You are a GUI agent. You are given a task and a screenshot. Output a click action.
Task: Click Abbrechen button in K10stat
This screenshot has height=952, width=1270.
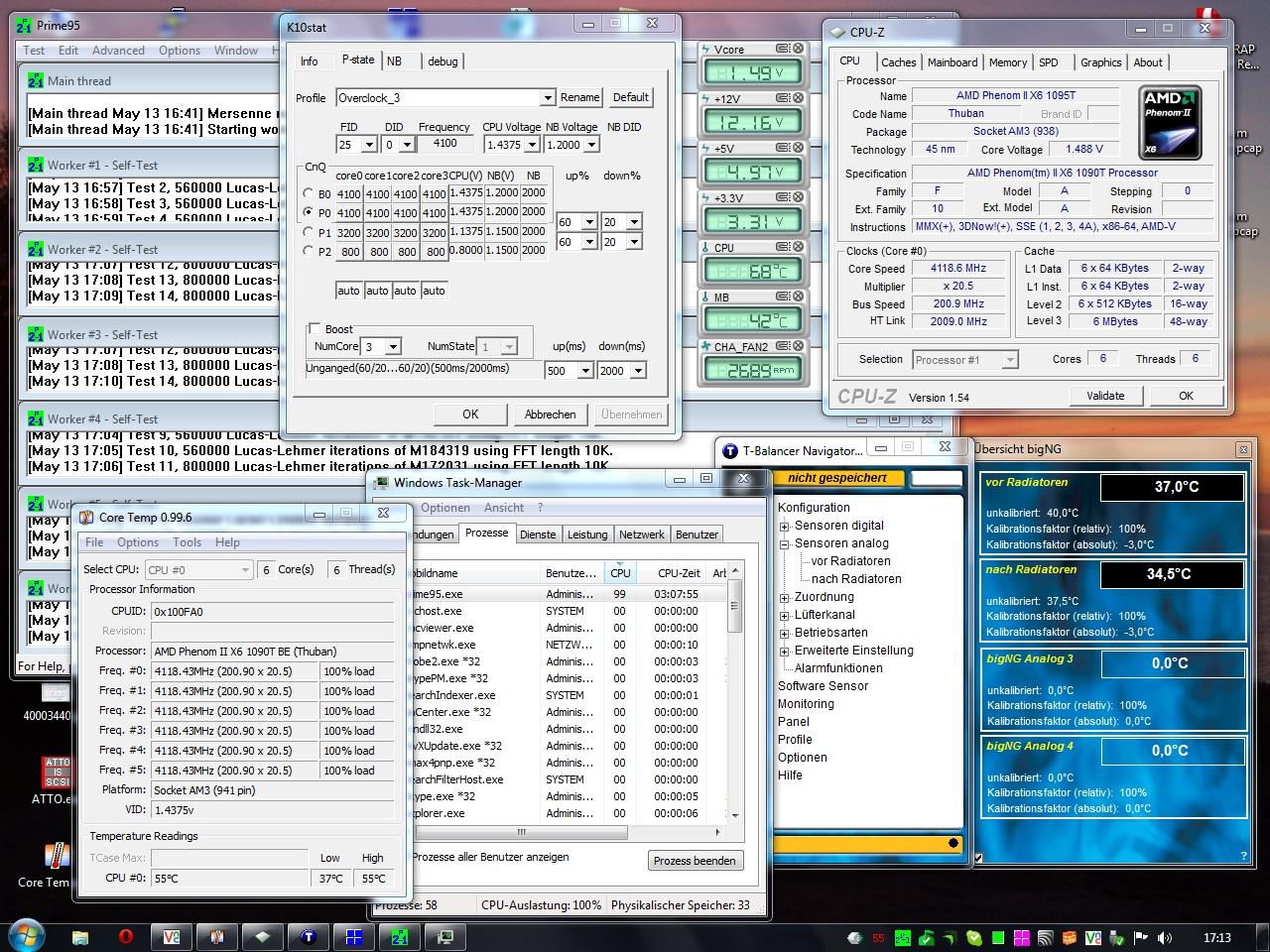pos(550,415)
